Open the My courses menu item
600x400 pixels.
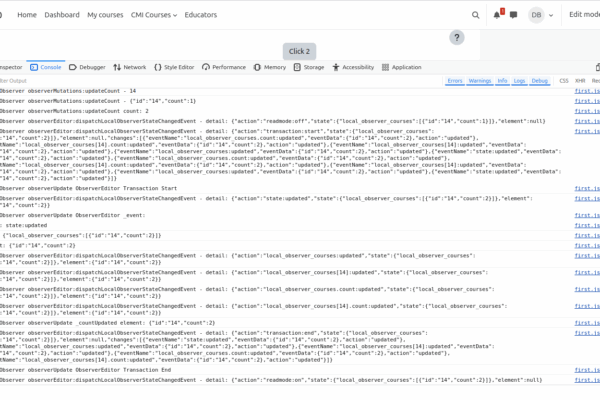click(x=106, y=15)
